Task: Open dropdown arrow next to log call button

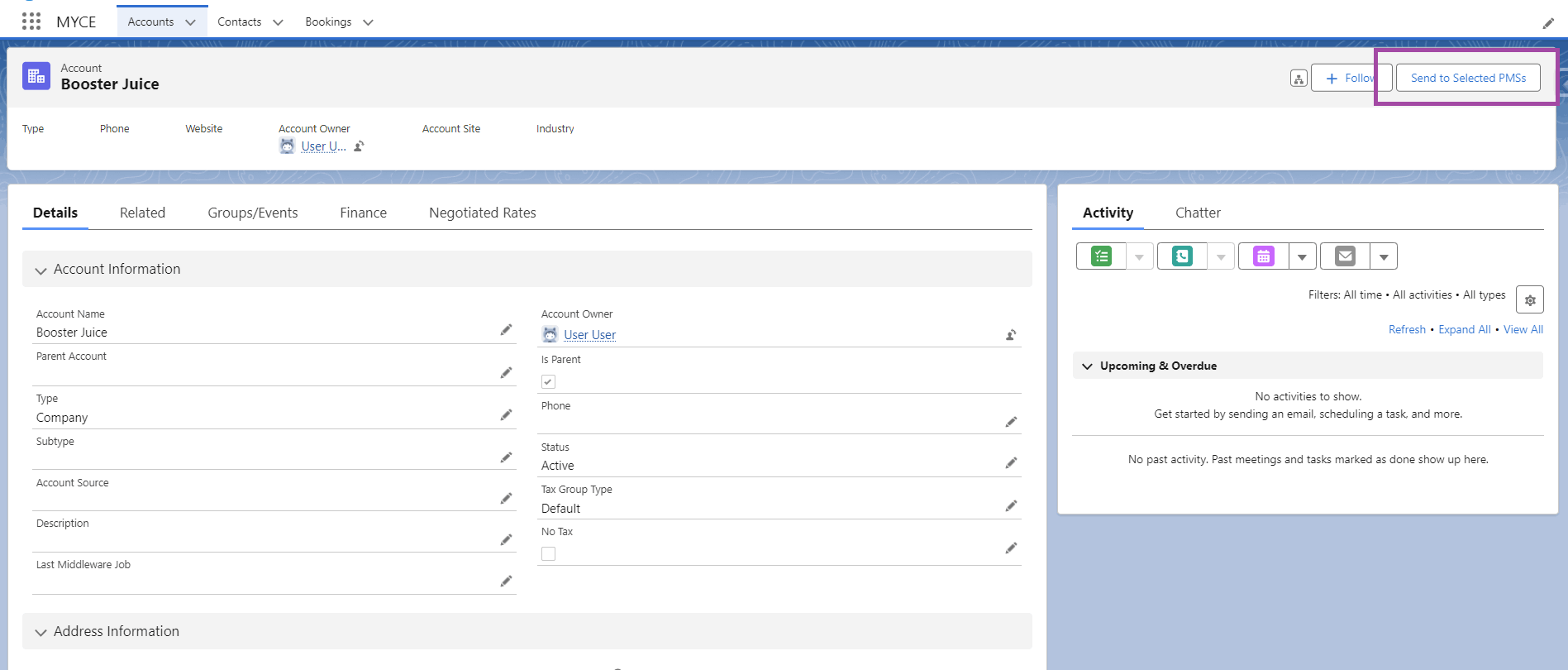Action: pos(1221,256)
